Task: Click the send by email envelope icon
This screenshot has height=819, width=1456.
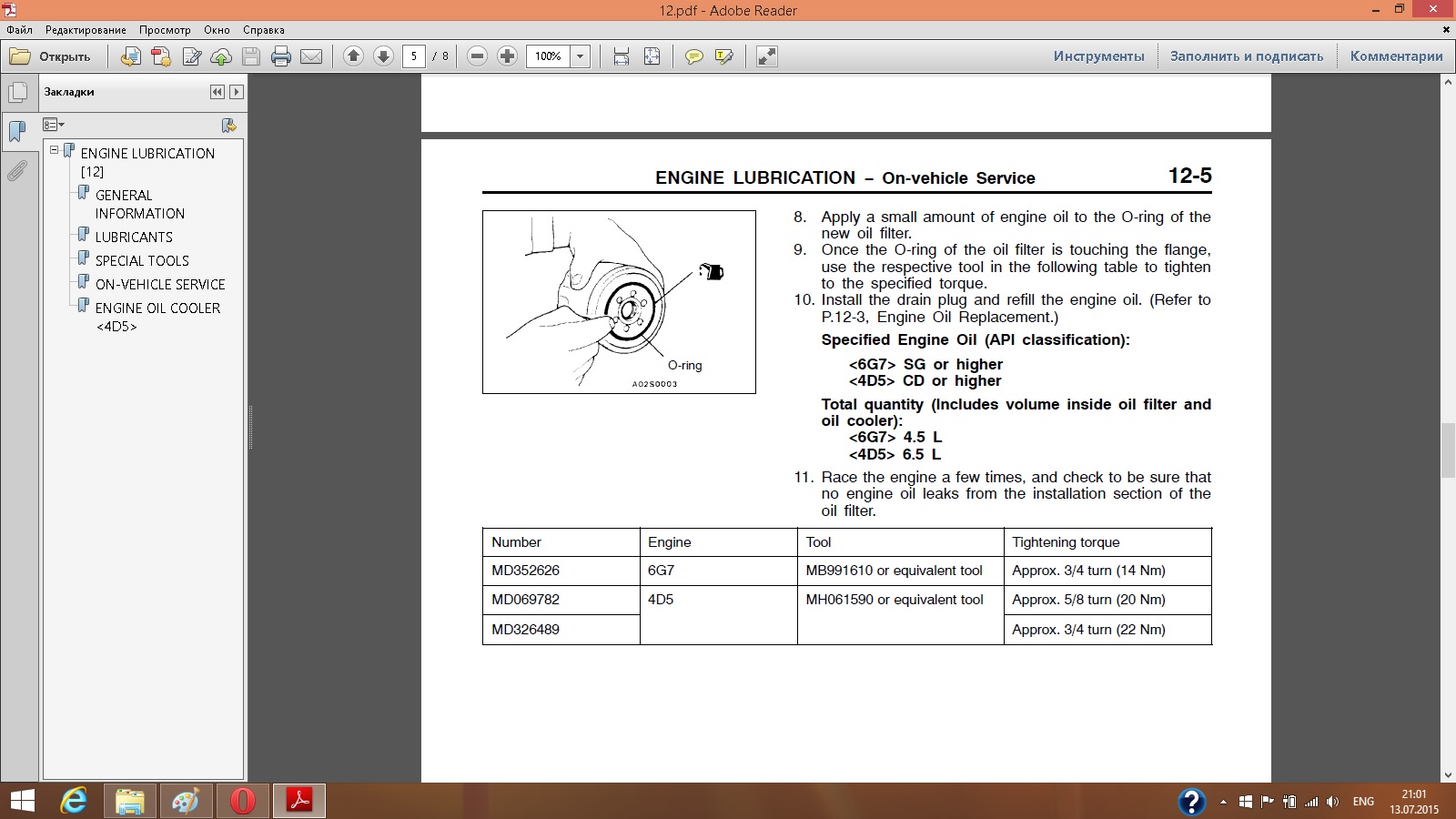Action: [311, 56]
